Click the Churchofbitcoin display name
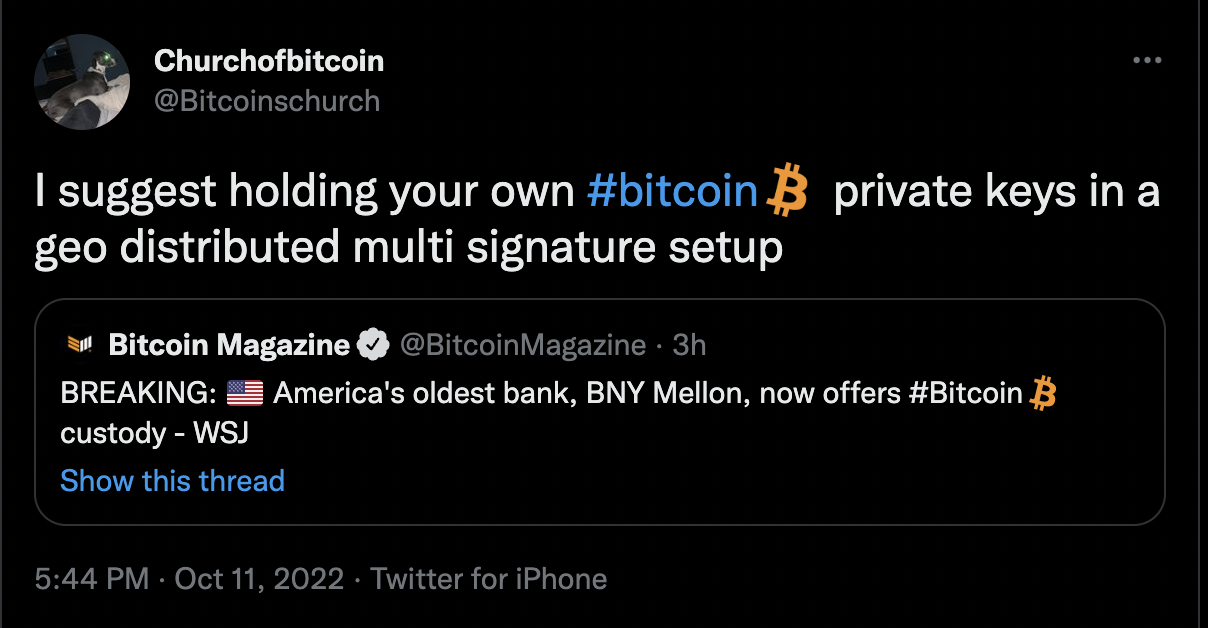 click(x=269, y=61)
